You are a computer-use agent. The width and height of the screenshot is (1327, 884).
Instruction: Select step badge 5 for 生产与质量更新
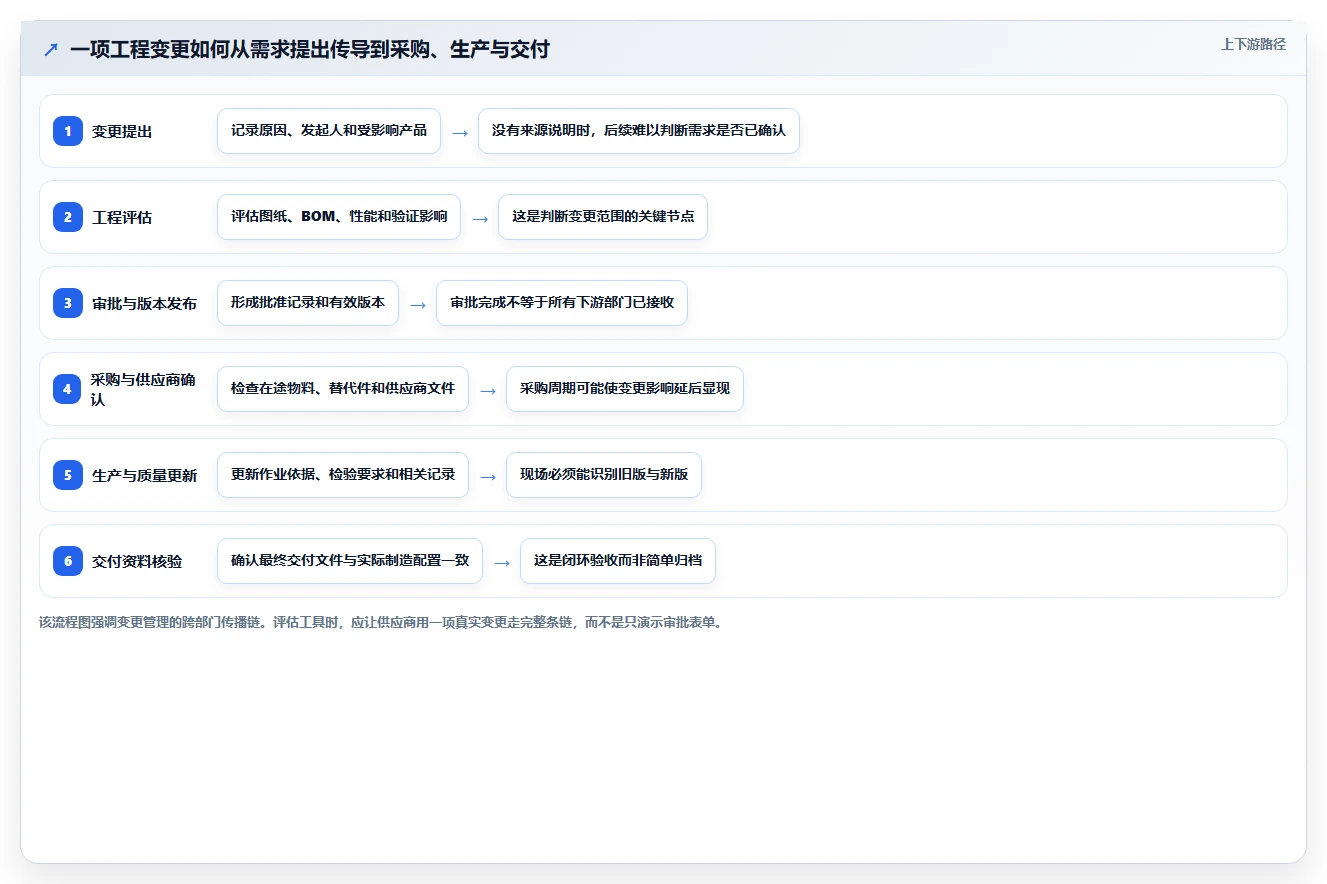(68, 475)
